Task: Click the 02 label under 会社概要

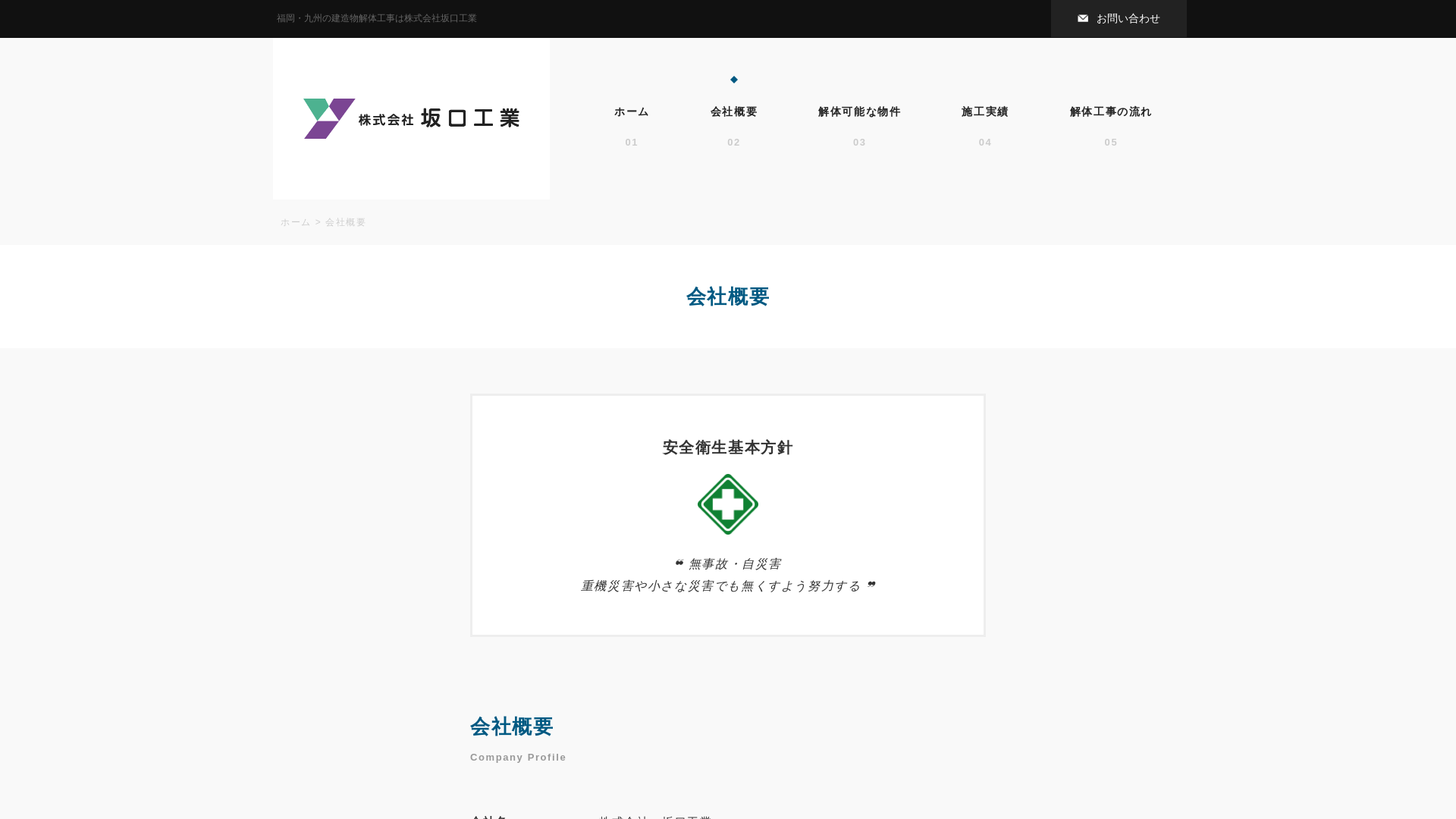Action: [733, 142]
